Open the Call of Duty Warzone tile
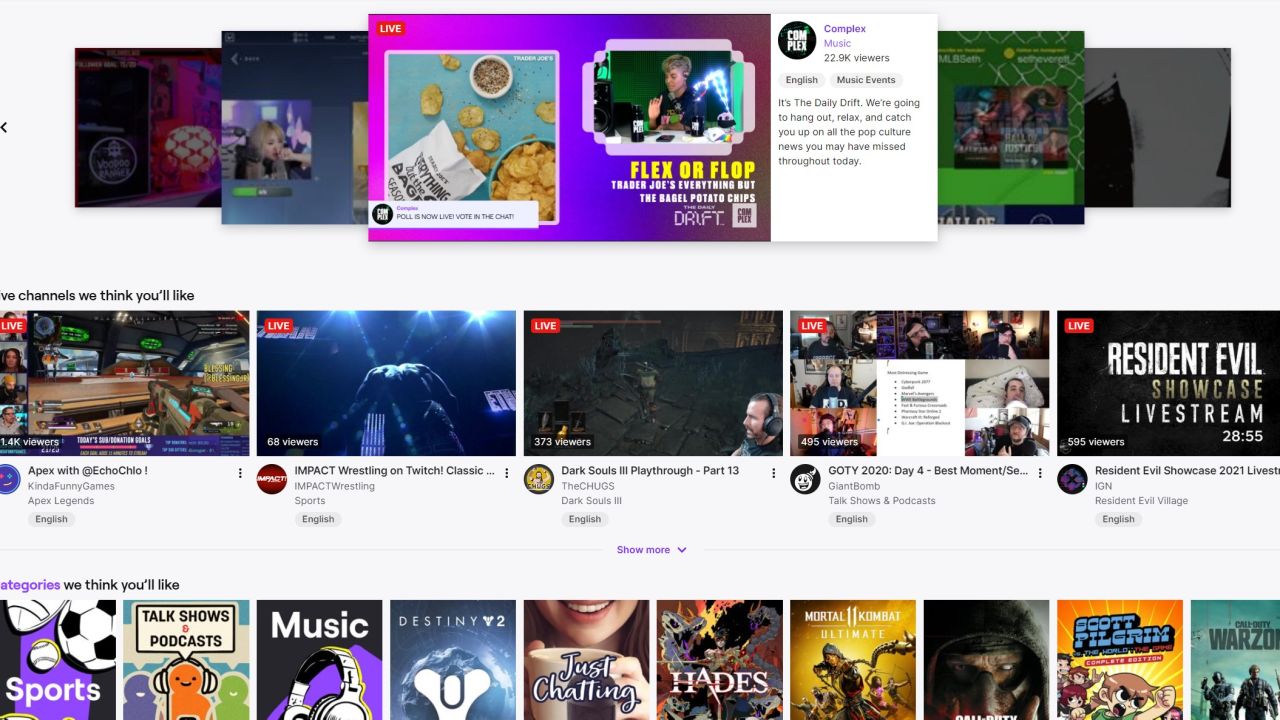 click(1235, 660)
